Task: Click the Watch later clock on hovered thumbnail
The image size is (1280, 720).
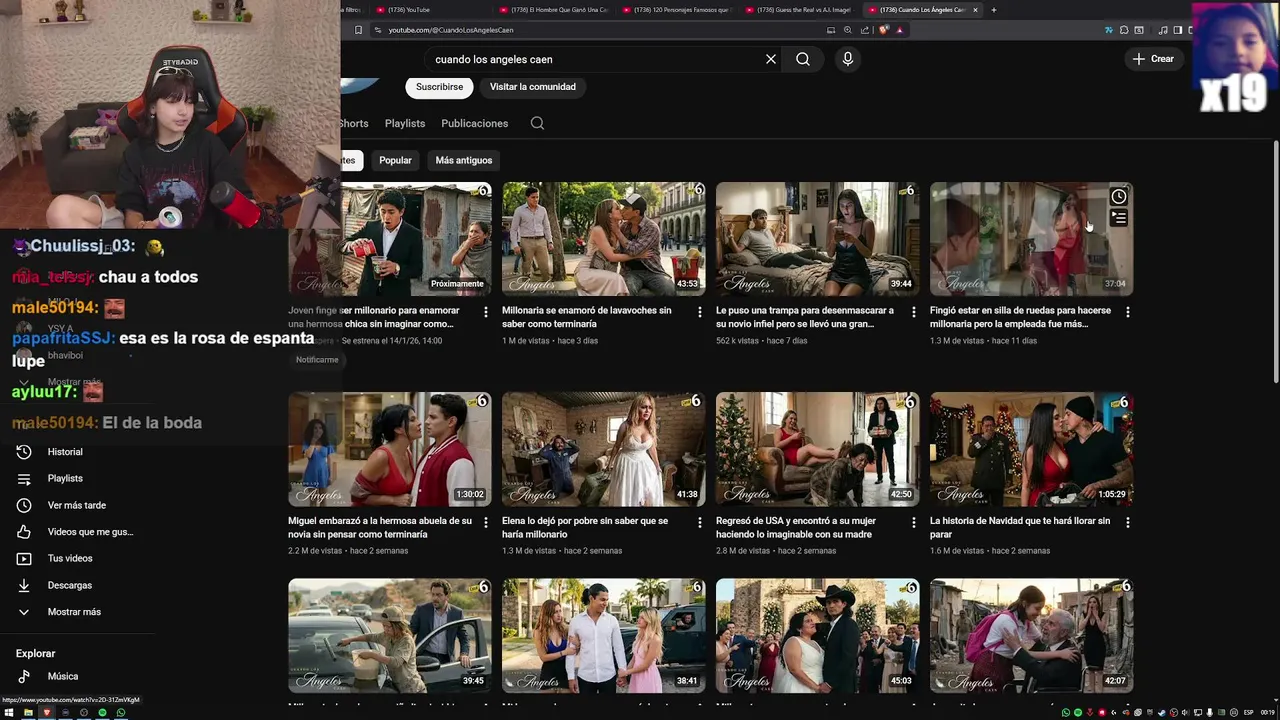Action: 1119,197
